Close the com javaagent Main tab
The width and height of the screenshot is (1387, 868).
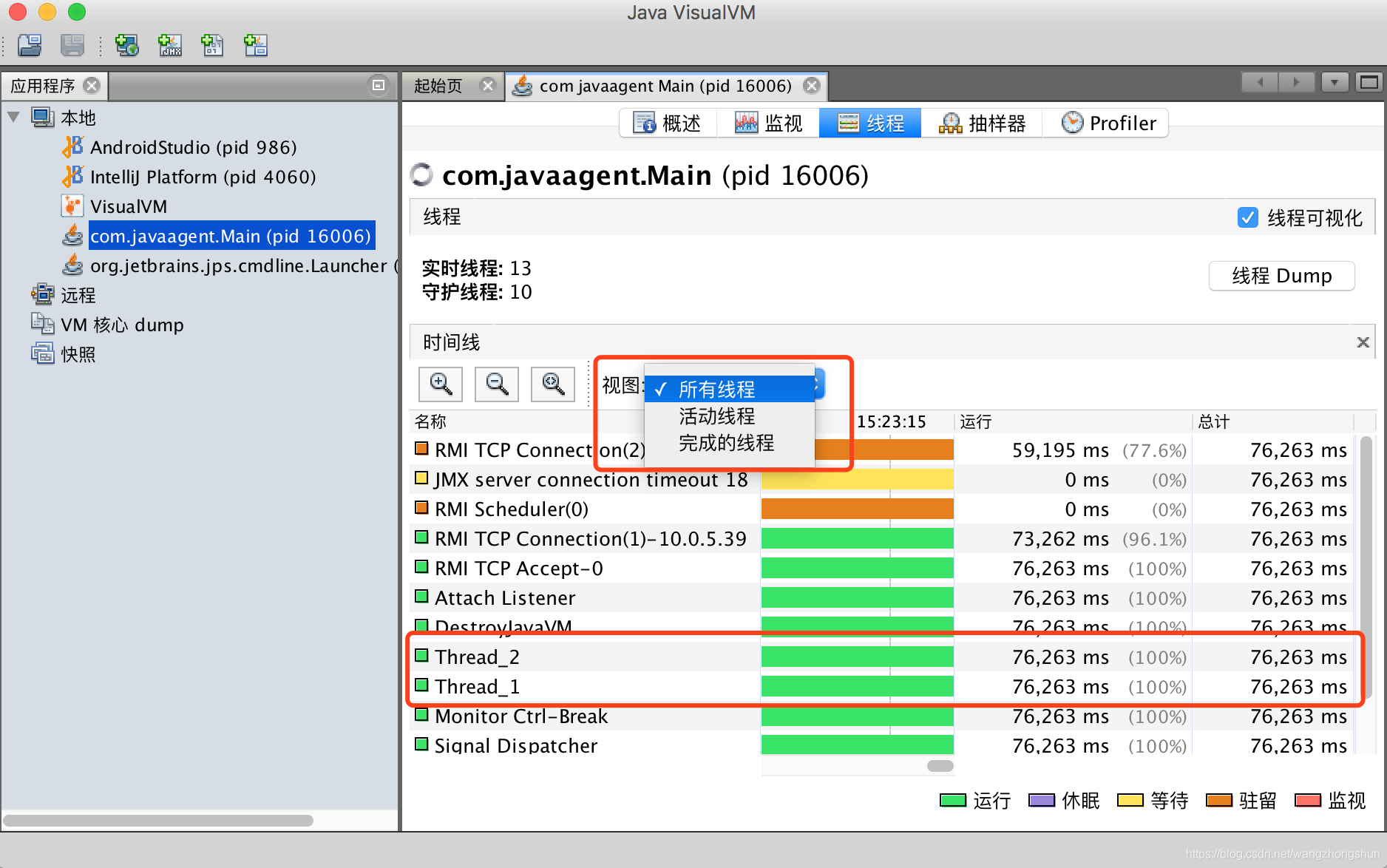pos(812,86)
